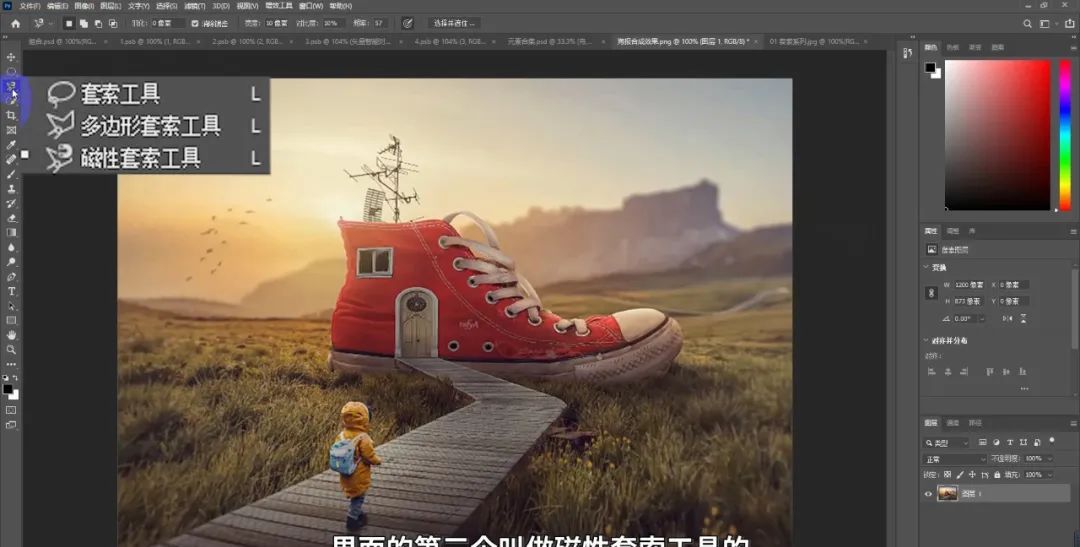Switch to the 1.psb document tab

154,41
